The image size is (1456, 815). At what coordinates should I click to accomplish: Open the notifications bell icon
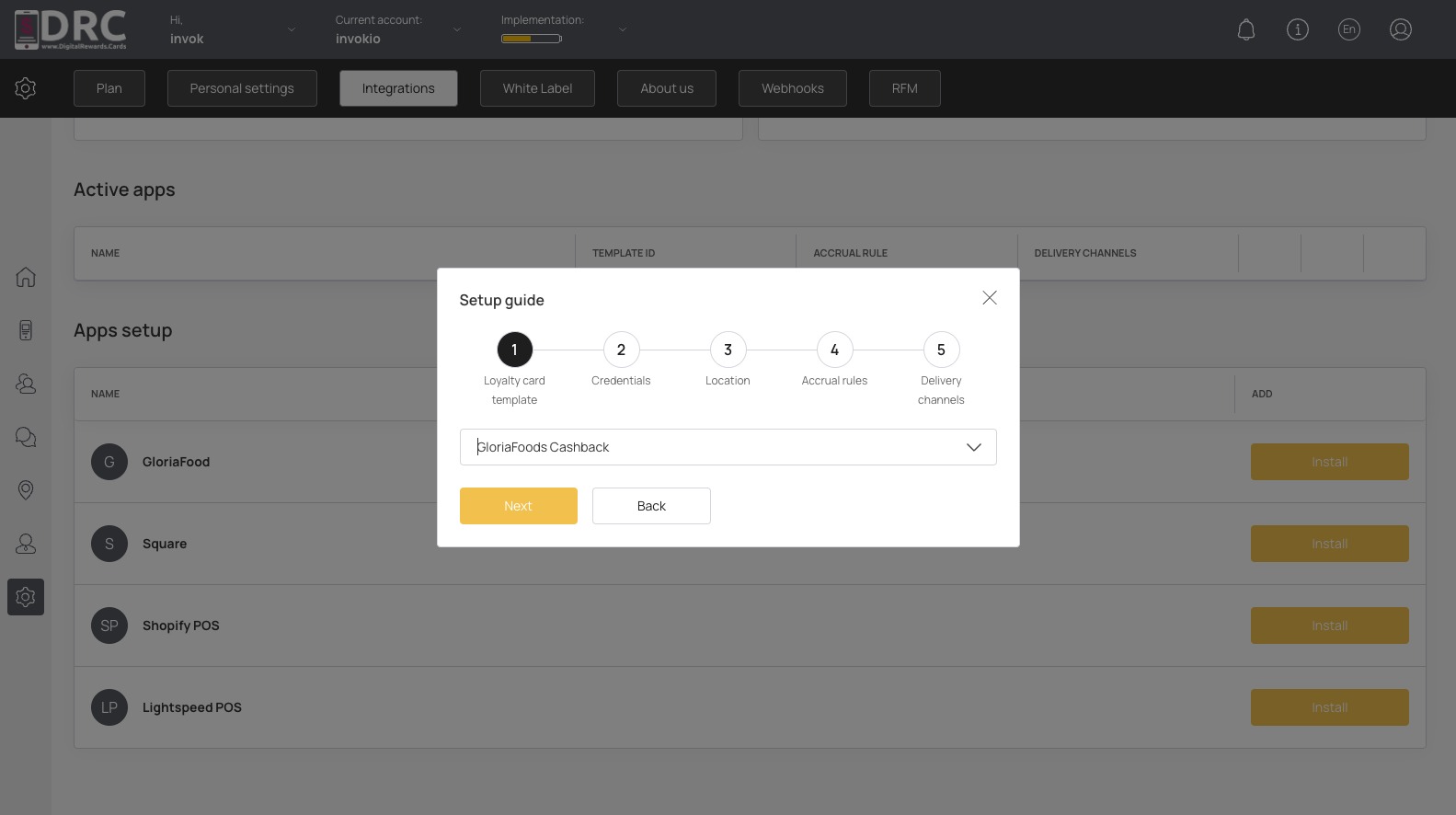coord(1246,29)
